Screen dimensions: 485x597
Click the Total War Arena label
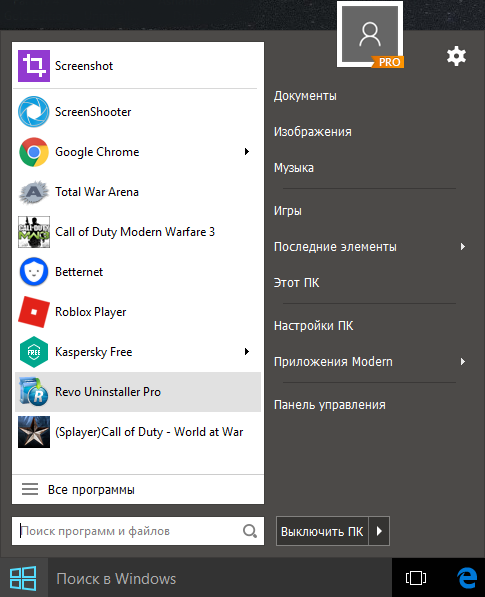pos(97,192)
